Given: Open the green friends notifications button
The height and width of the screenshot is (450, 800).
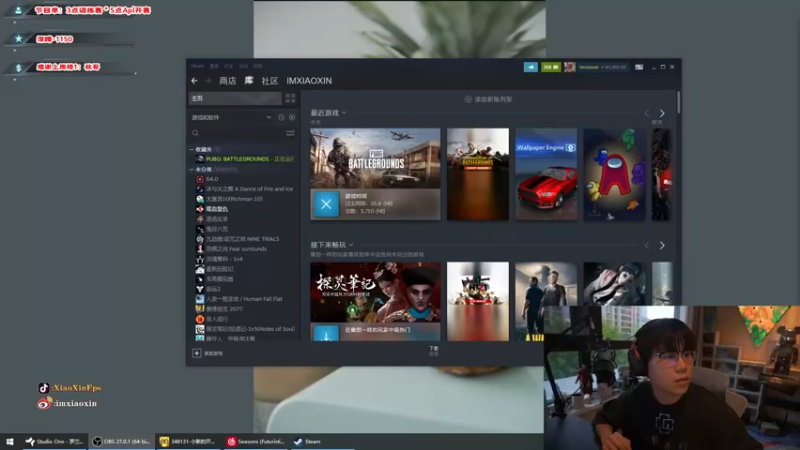Looking at the screenshot, I should click(x=551, y=67).
